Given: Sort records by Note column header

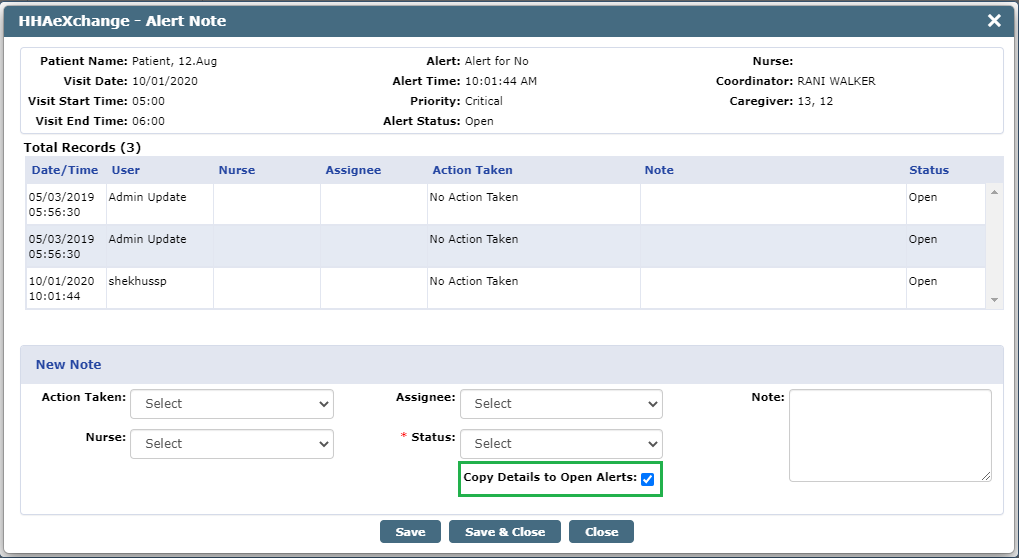Looking at the screenshot, I should coord(659,170).
